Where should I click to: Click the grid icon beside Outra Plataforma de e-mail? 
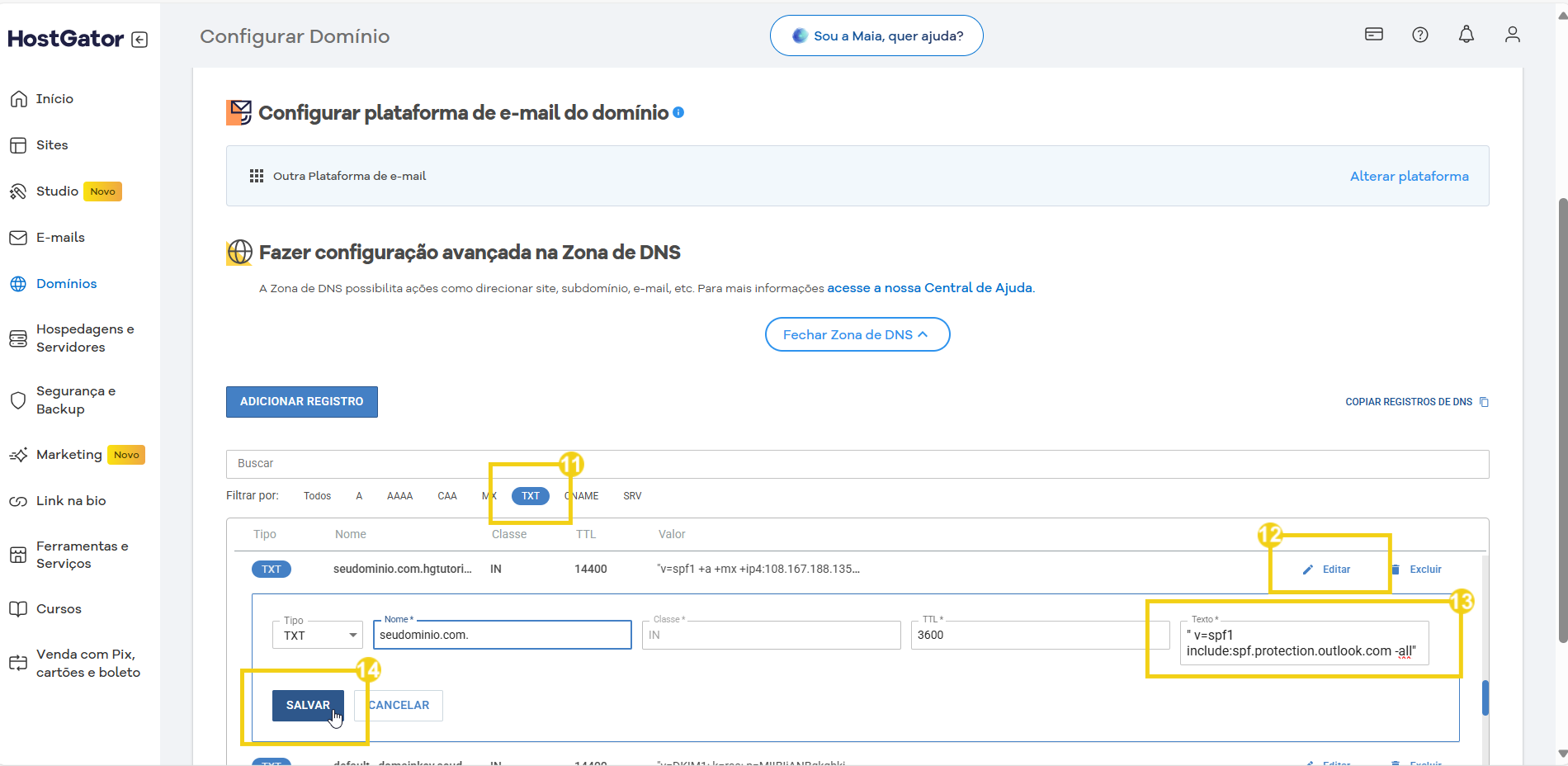click(257, 176)
